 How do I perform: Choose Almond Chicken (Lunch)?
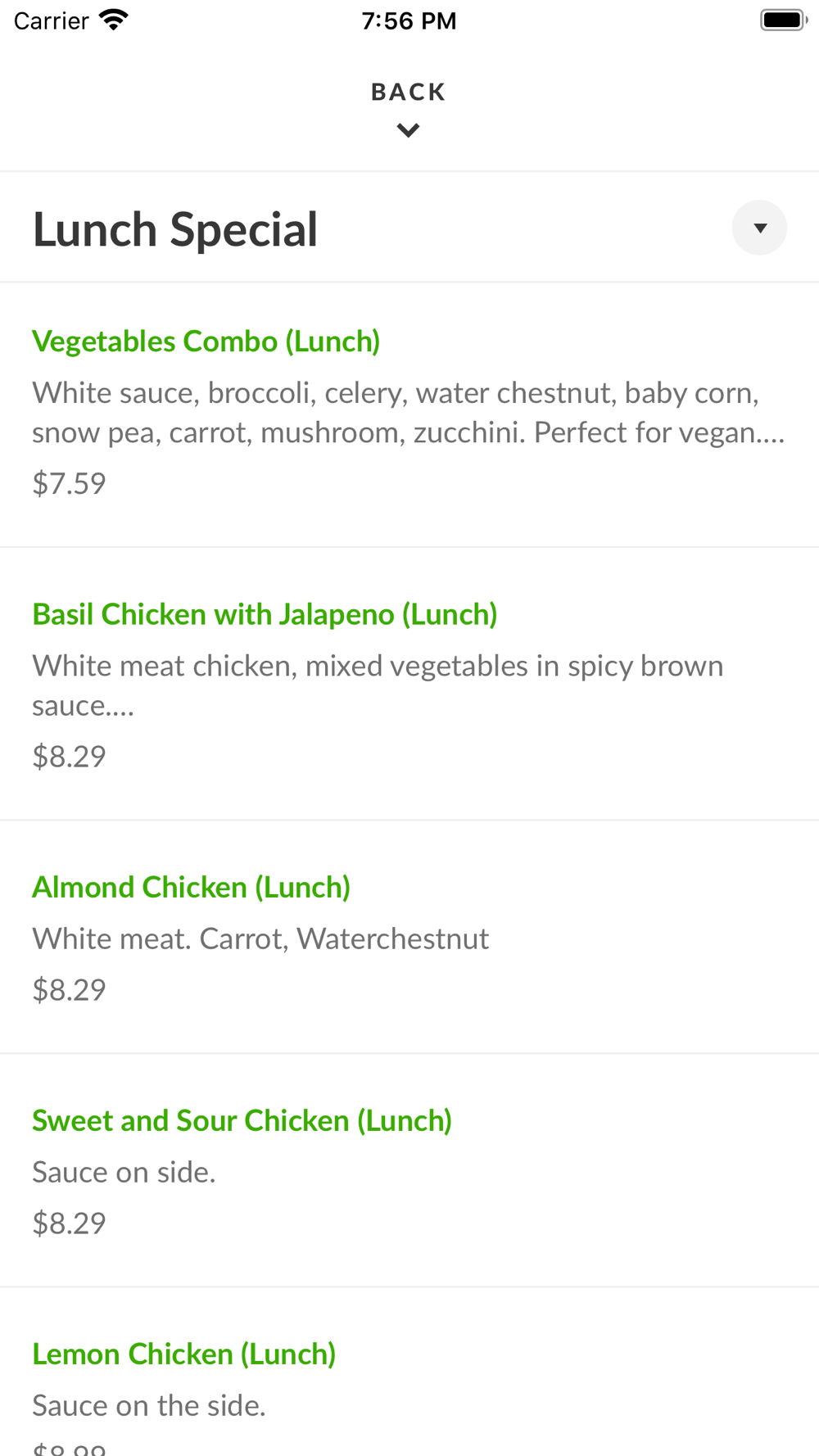[192, 887]
